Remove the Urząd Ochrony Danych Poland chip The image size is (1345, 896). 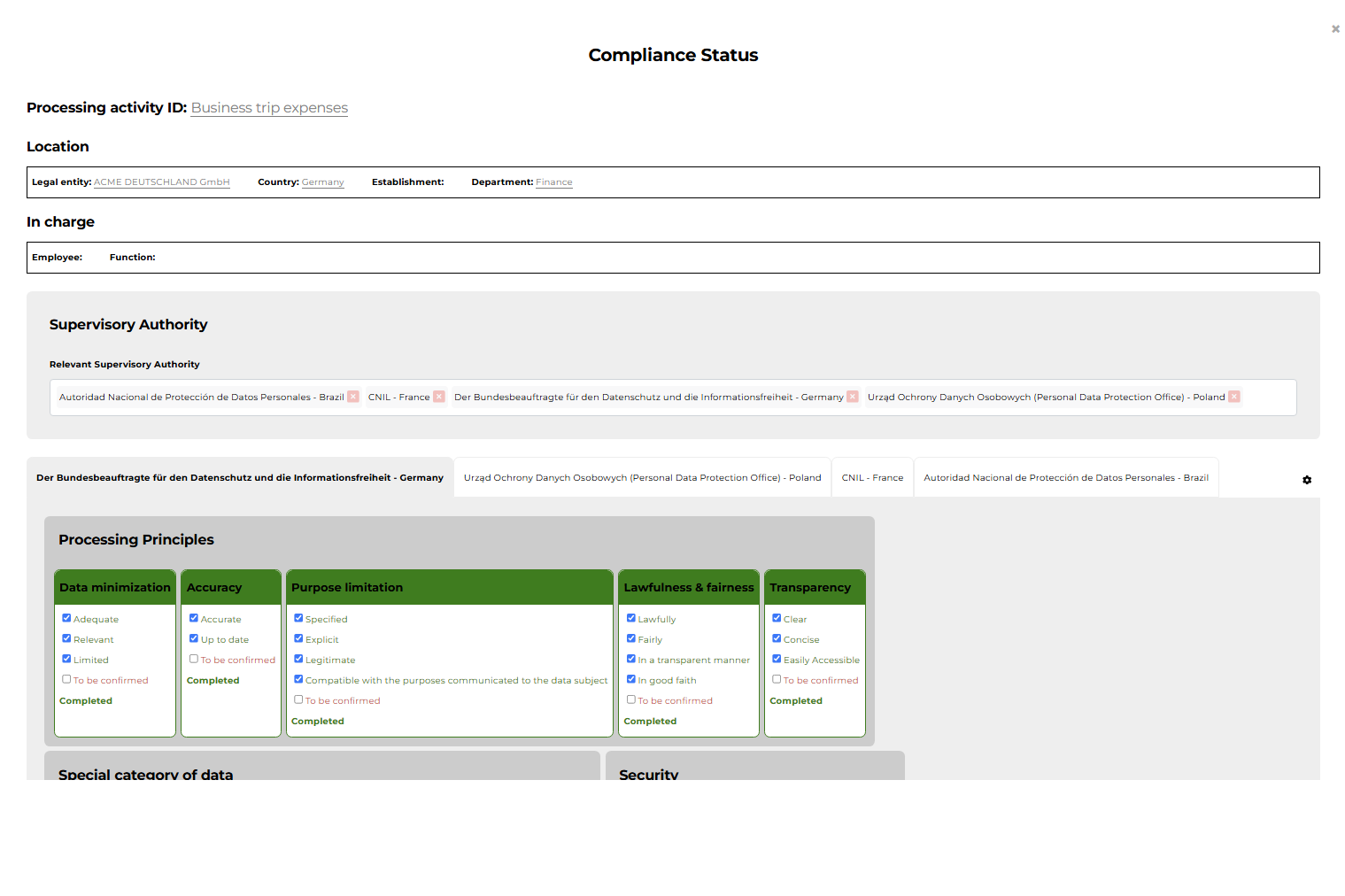pos(1234,397)
